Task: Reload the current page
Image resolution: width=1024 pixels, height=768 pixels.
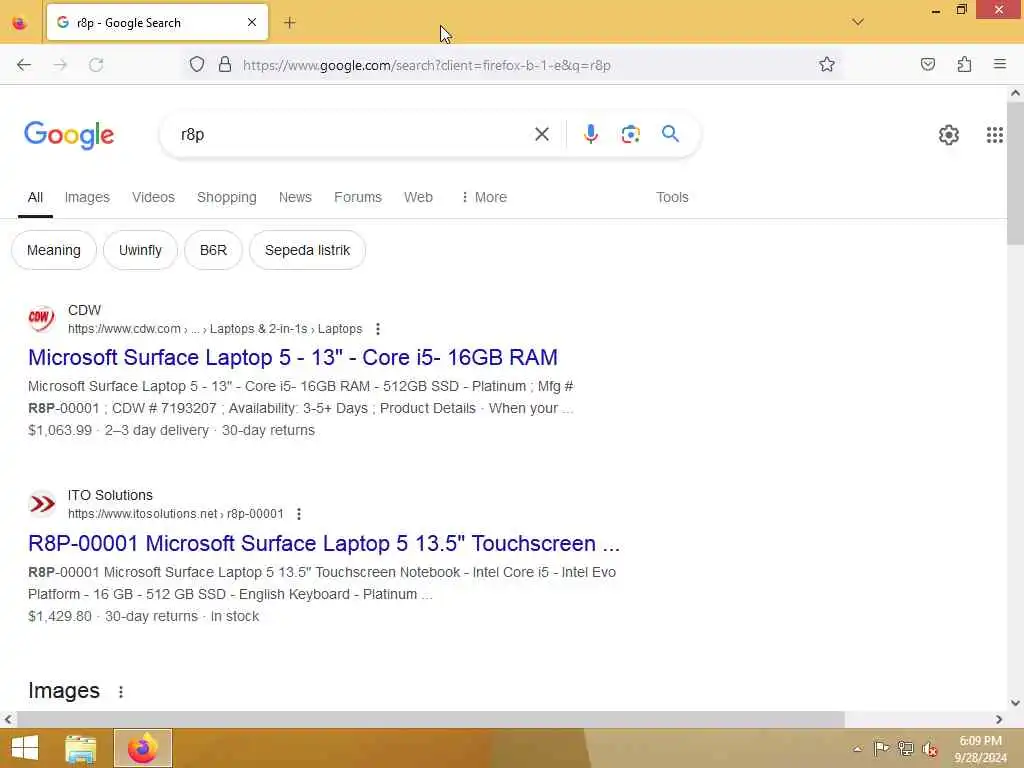Action: (96, 65)
